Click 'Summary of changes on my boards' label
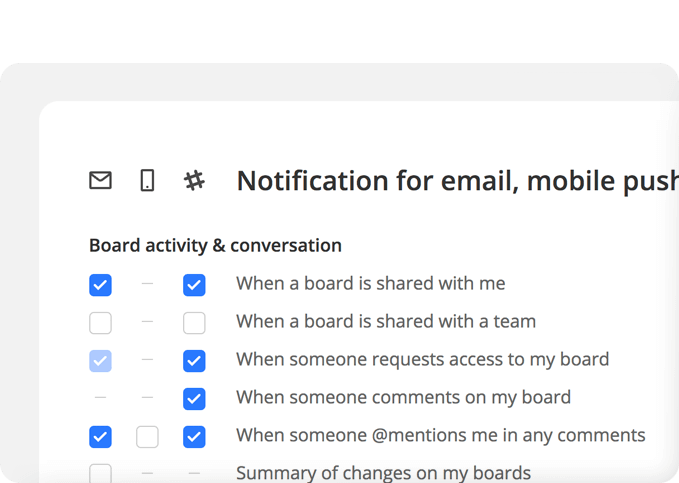 pos(384,473)
